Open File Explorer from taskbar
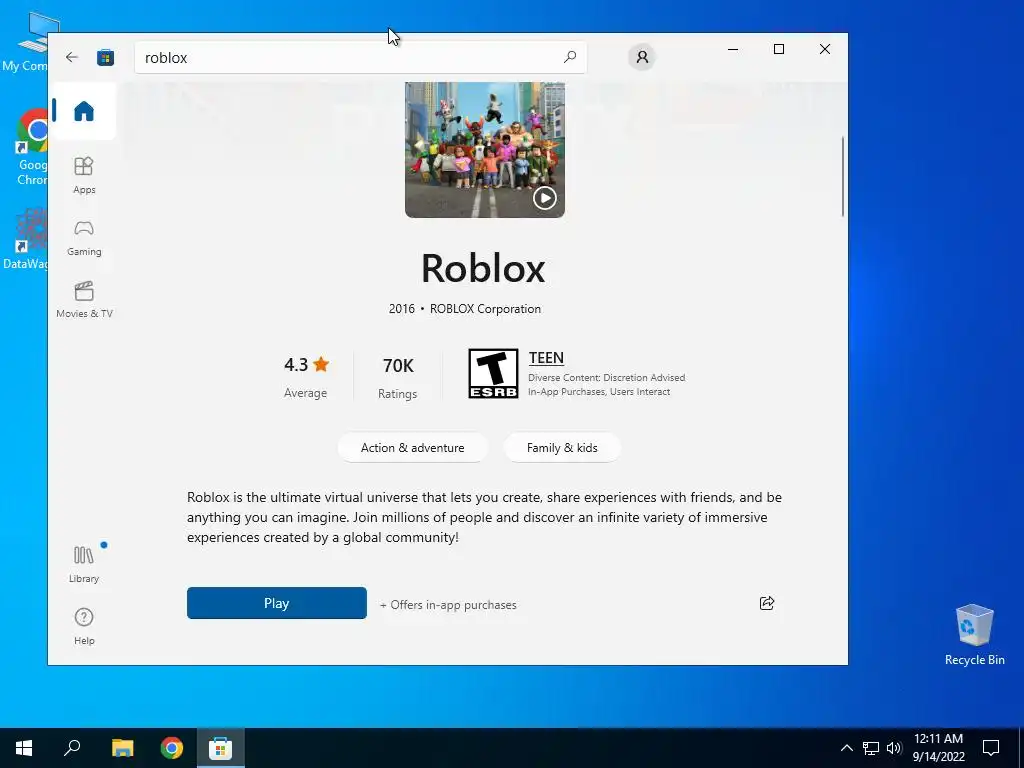This screenshot has width=1024, height=768. pyautogui.click(x=122, y=748)
